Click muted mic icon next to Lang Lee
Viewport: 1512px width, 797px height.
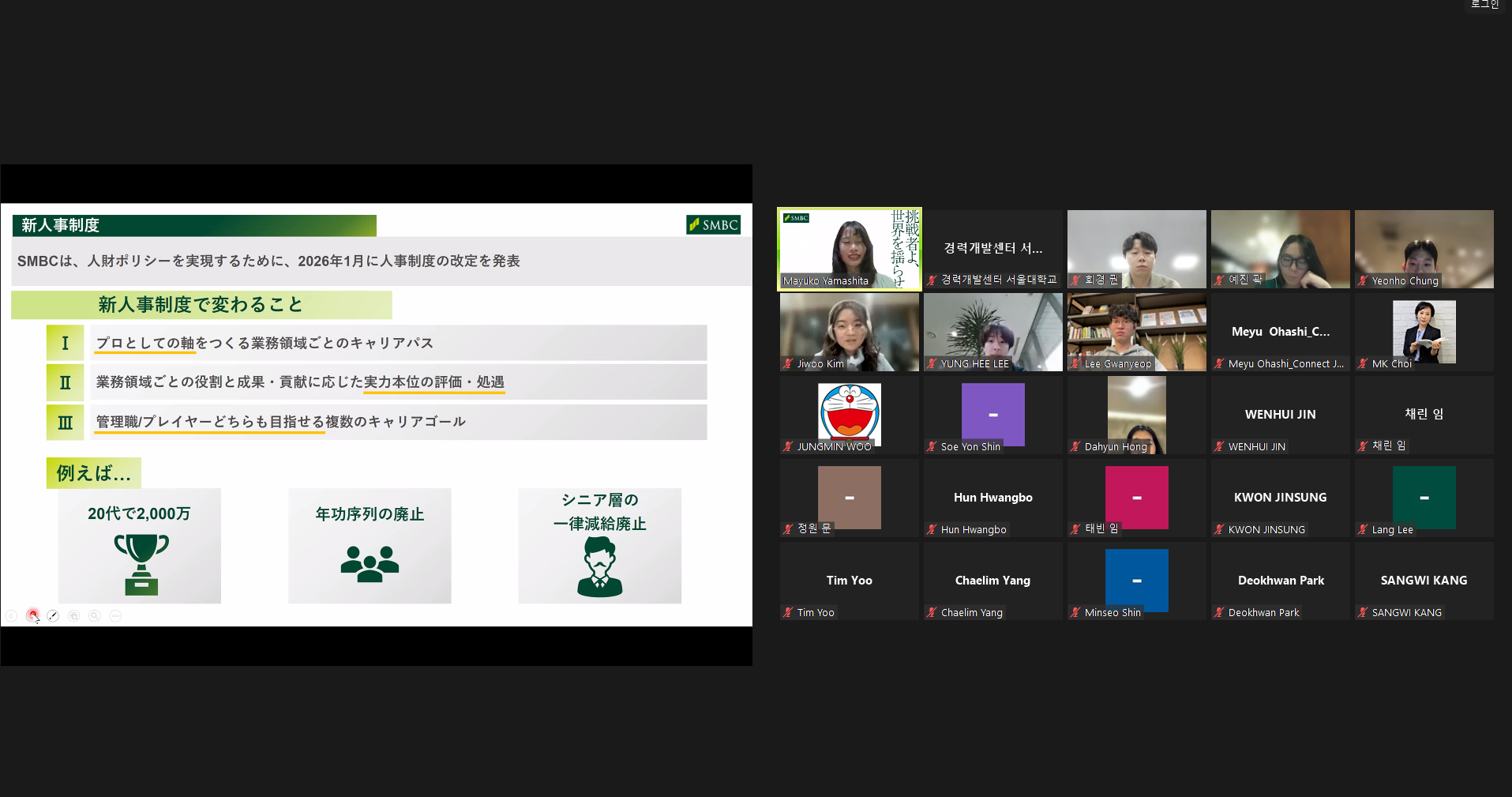1364,529
